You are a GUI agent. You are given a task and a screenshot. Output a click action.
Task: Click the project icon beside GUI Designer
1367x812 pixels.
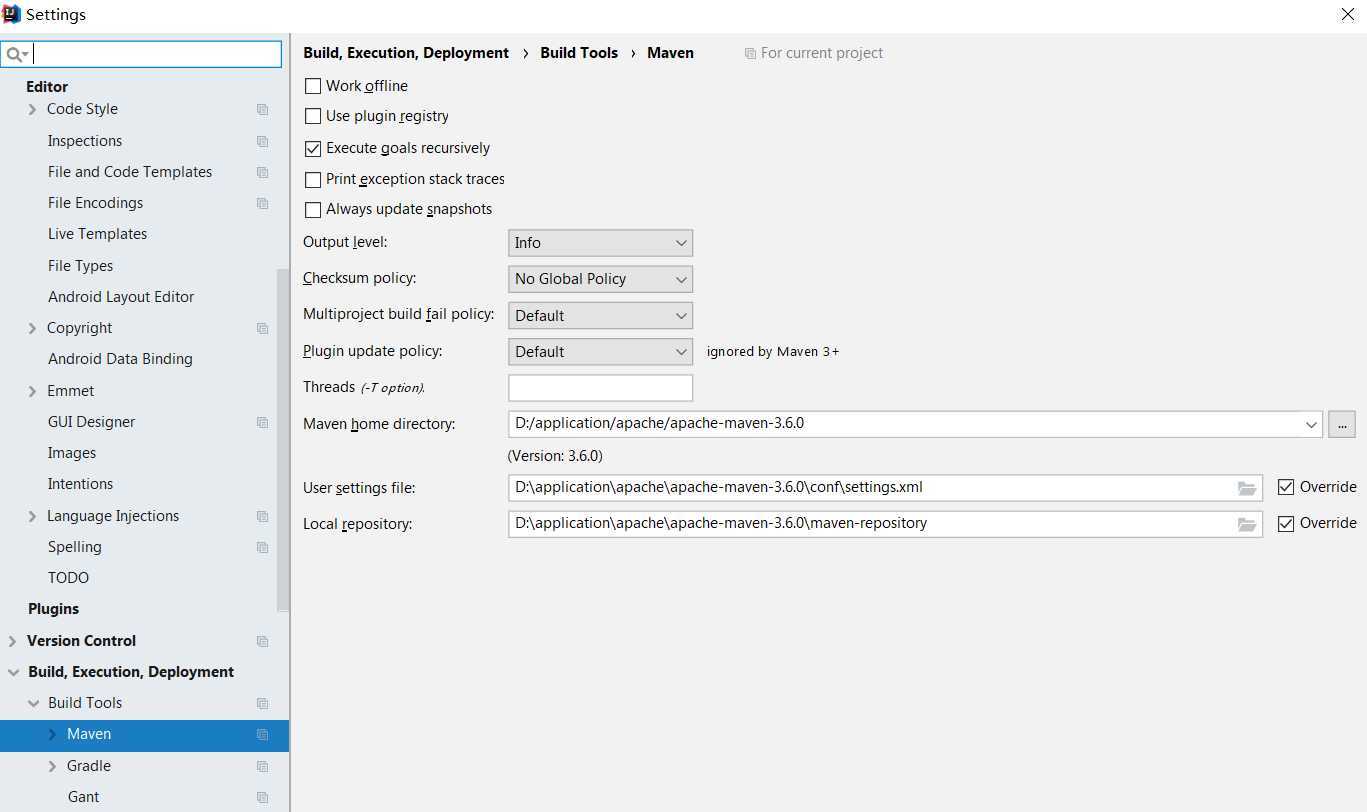pyautogui.click(x=262, y=422)
